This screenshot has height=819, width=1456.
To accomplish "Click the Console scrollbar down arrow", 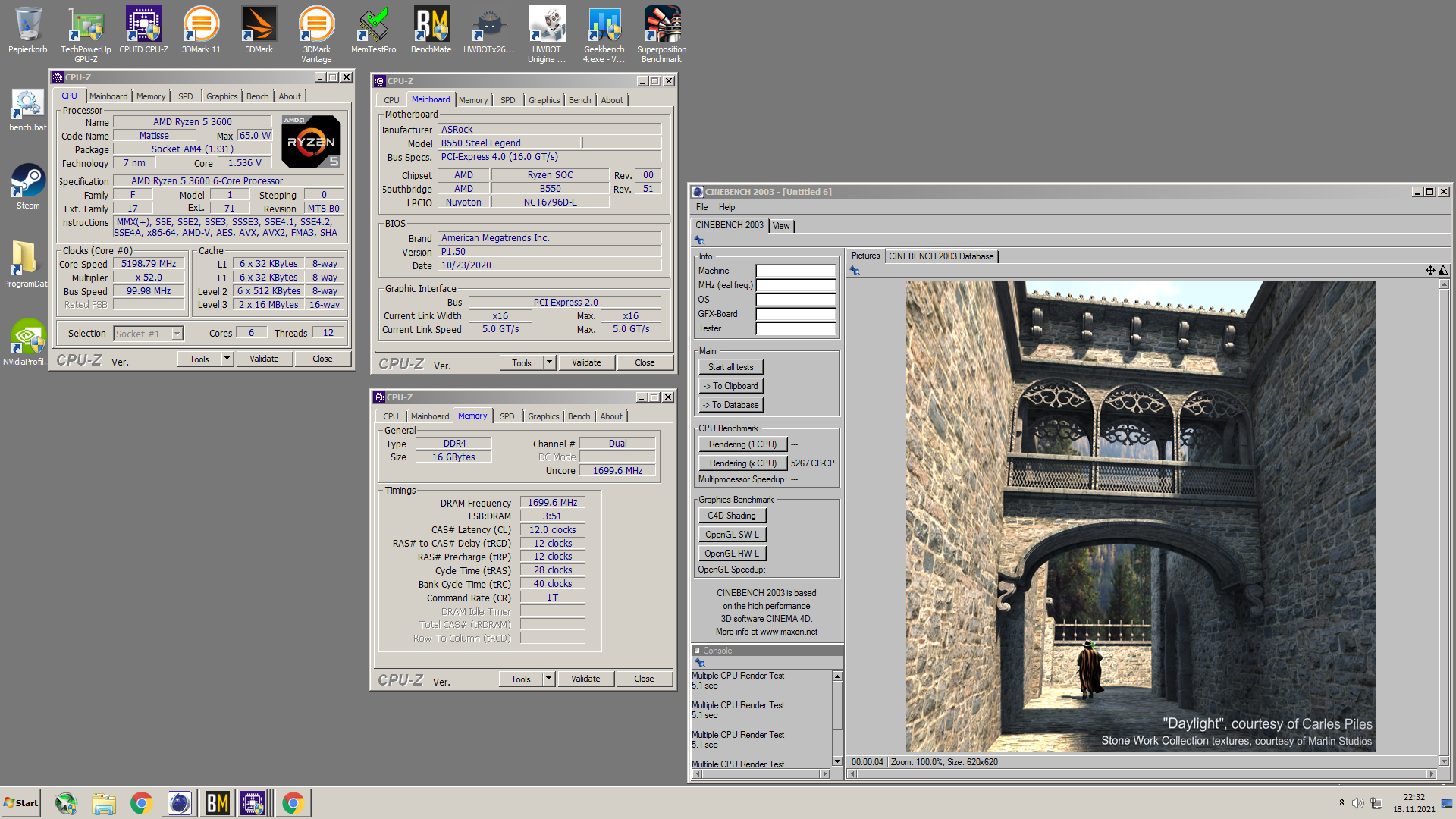I will tap(837, 761).
